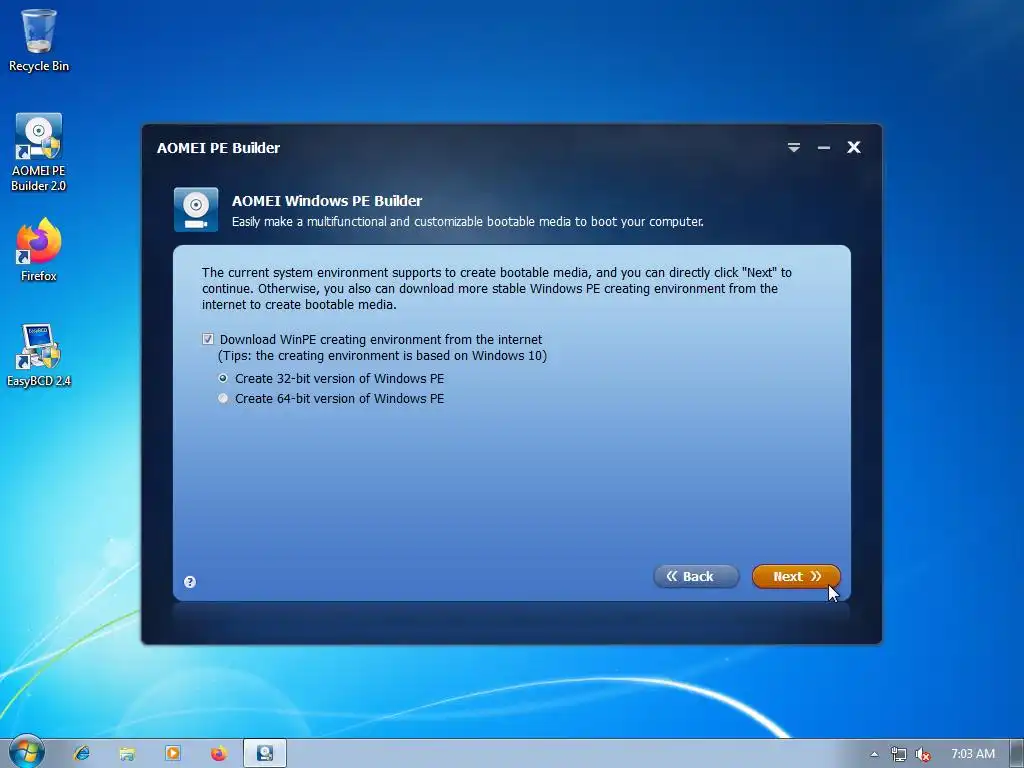This screenshot has height=768, width=1024.
Task: Click the Back button
Action: 696,577
